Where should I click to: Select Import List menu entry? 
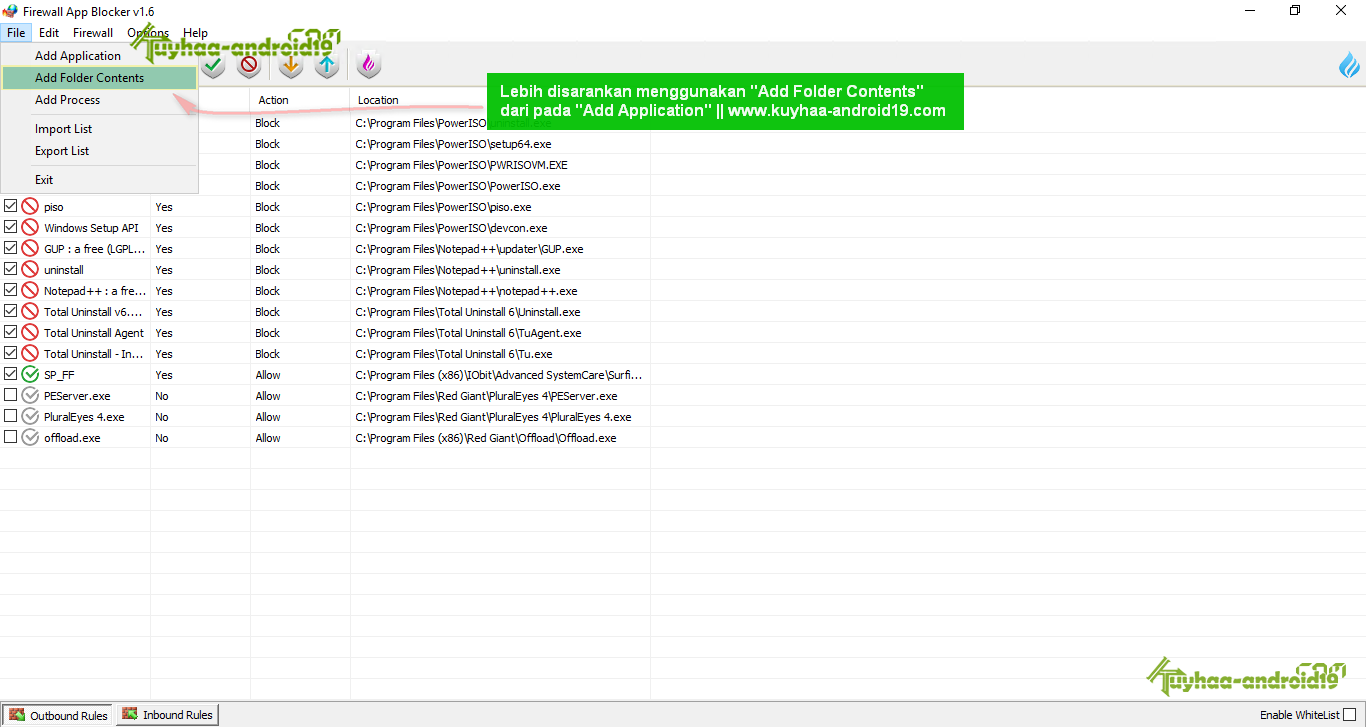click(x=99, y=129)
